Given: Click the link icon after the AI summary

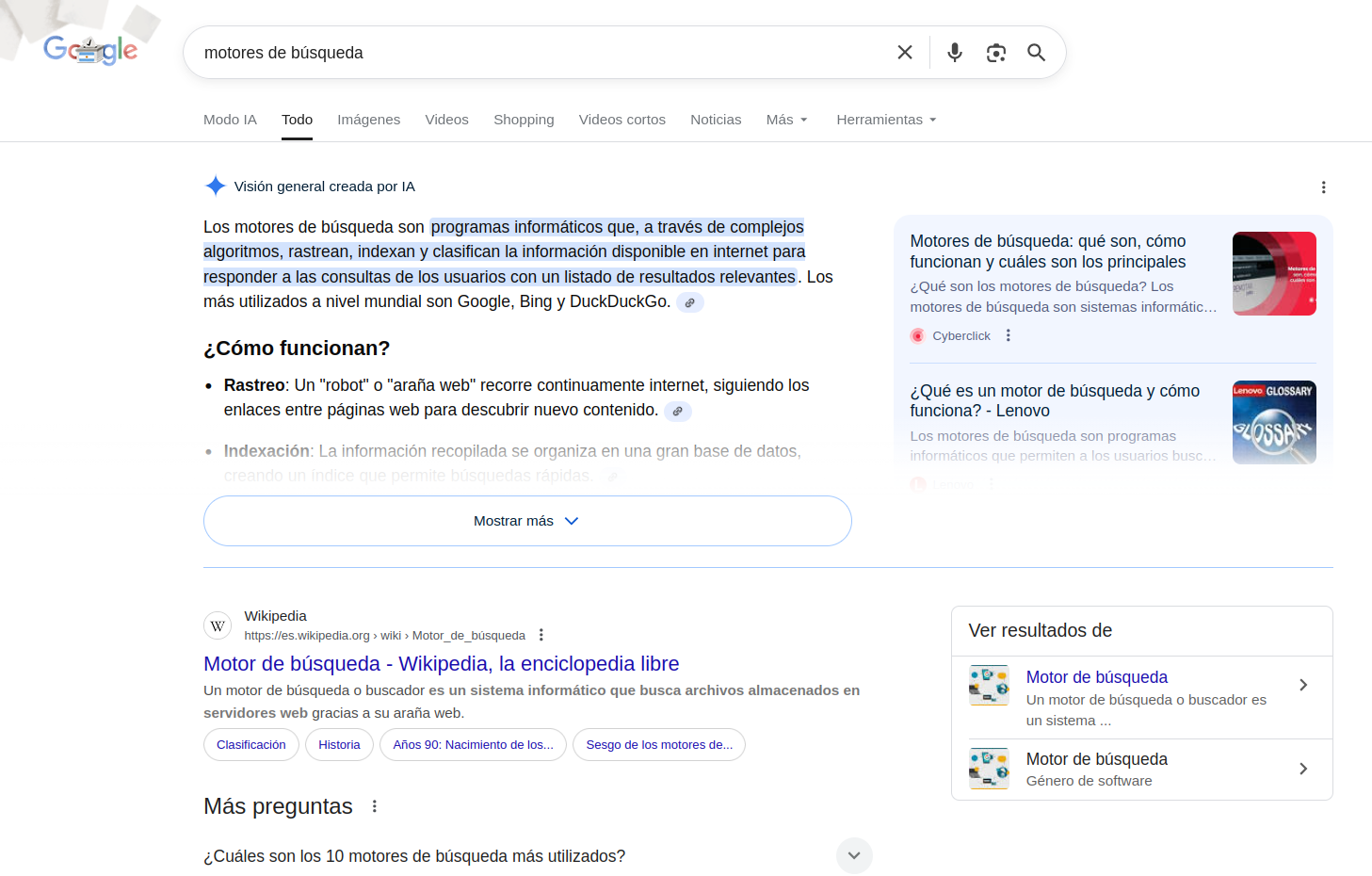Looking at the screenshot, I should point(690,301).
